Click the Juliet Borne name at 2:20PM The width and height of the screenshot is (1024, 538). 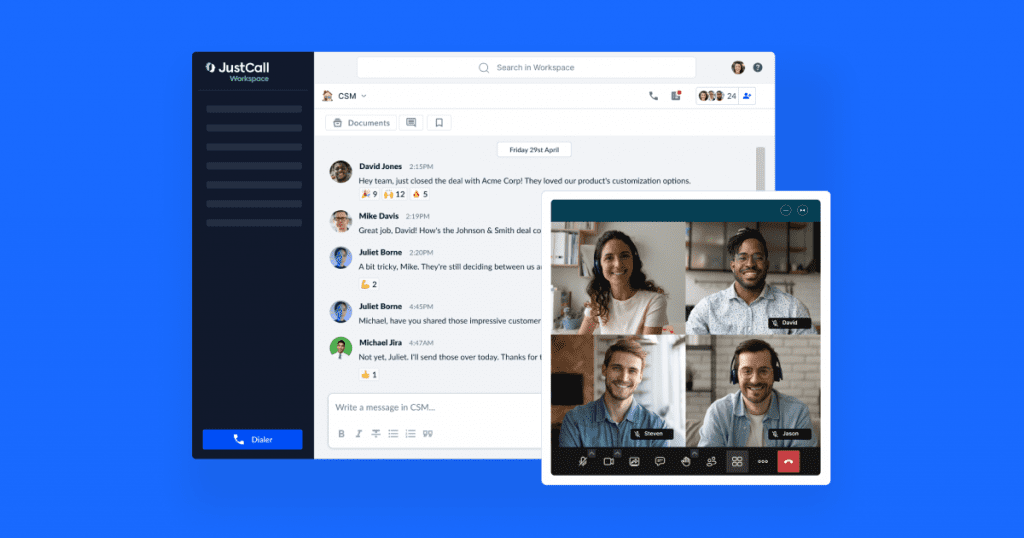pyautogui.click(x=380, y=253)
